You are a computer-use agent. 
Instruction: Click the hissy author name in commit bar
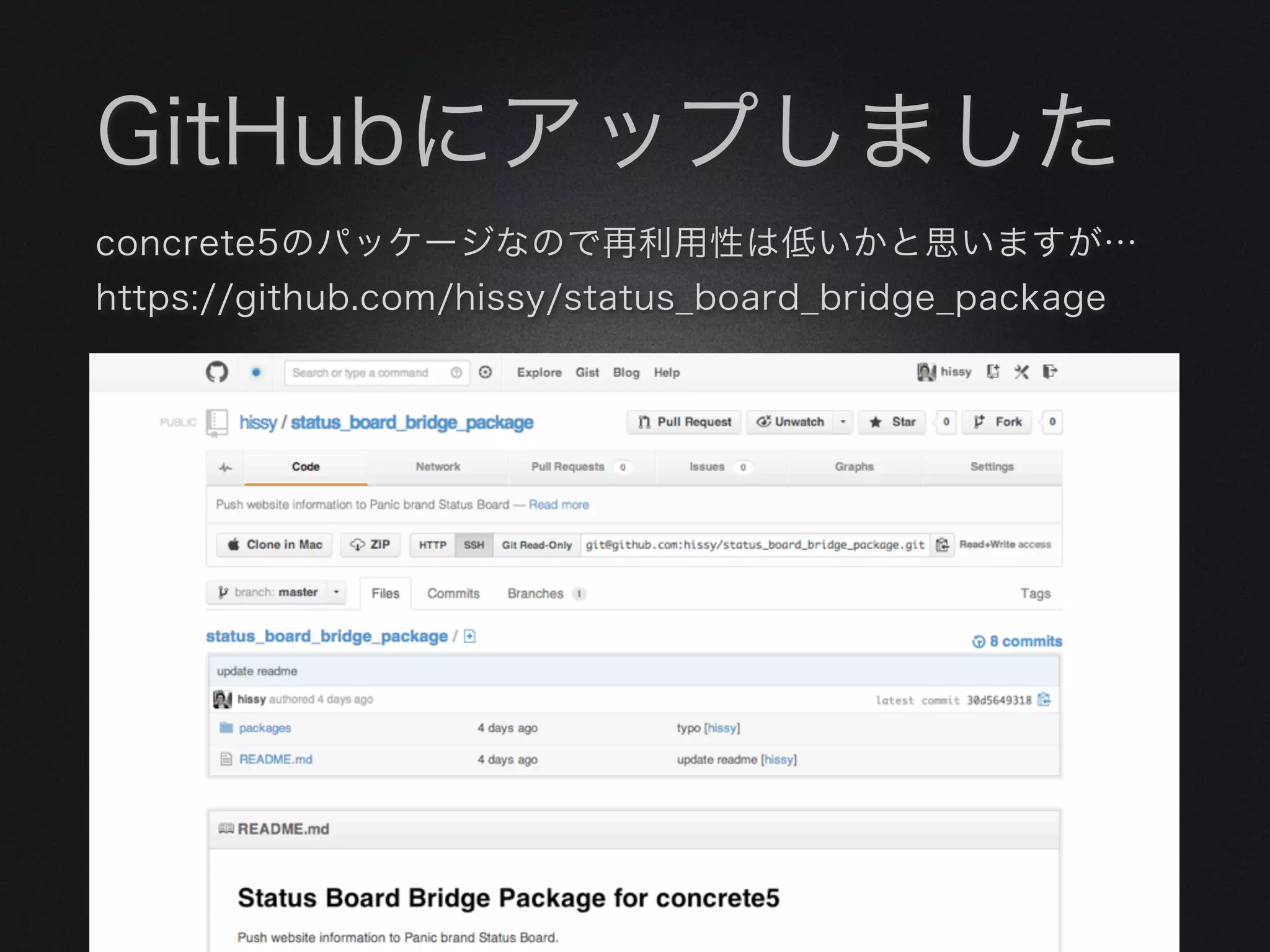pyautogui.click(x=252, y=699)
